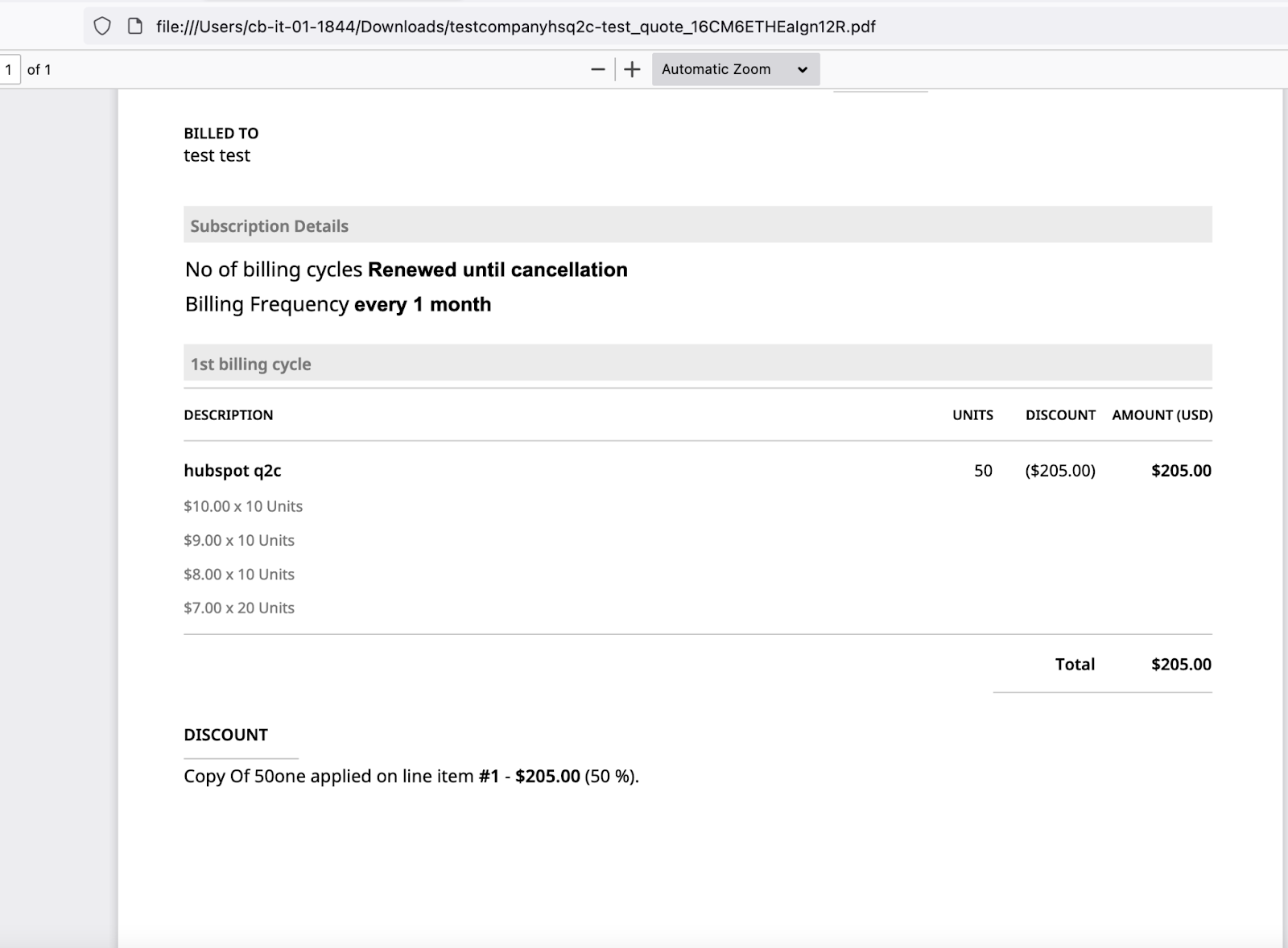This screenshot has width=1288, height=948.
Task: Click the AMOUNT (USD) column header
Action: click(1162, 415)
